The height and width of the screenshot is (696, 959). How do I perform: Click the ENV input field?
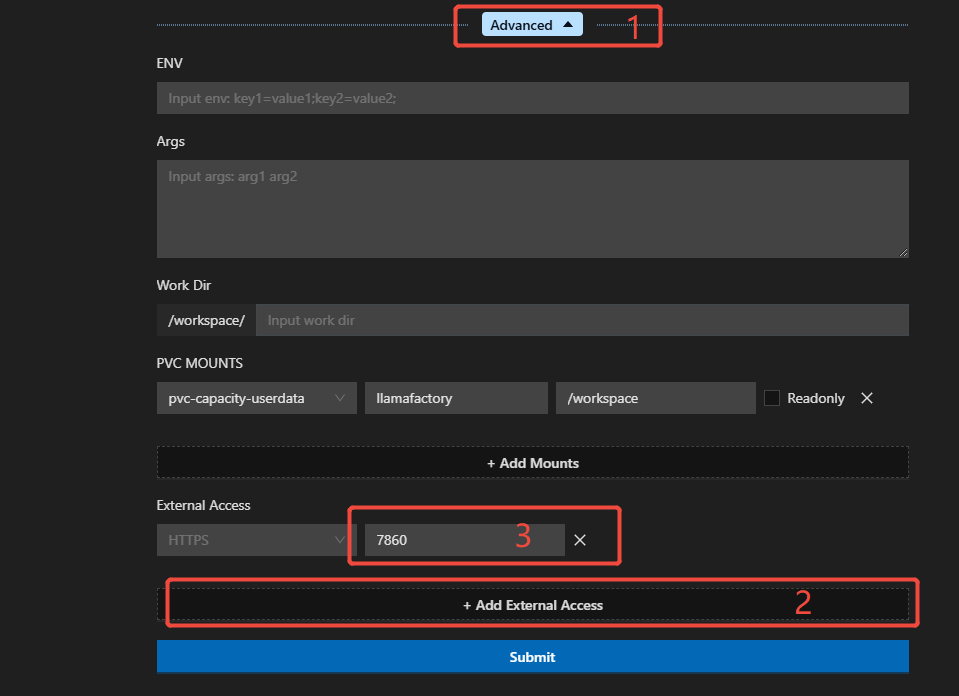click(x=532, y=98)
